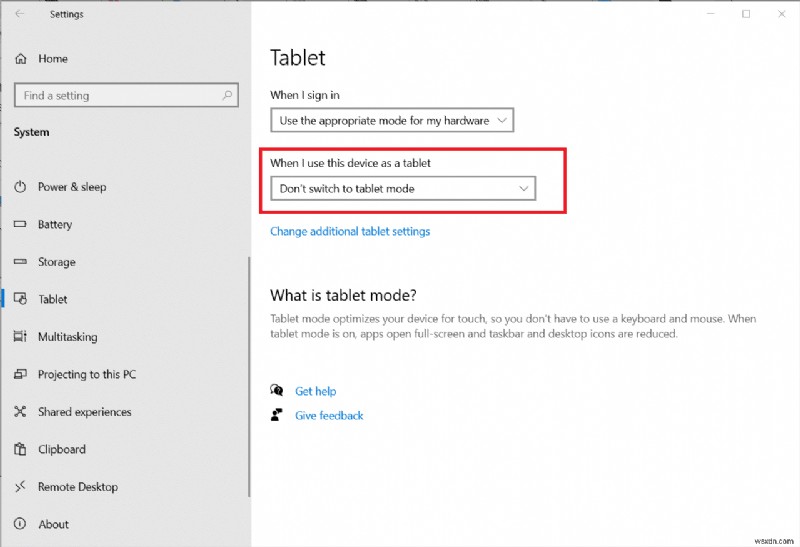The height and width of the screenshot is (547, 800).
Task: Click the Give feedback link
Action: pos(329,416)
